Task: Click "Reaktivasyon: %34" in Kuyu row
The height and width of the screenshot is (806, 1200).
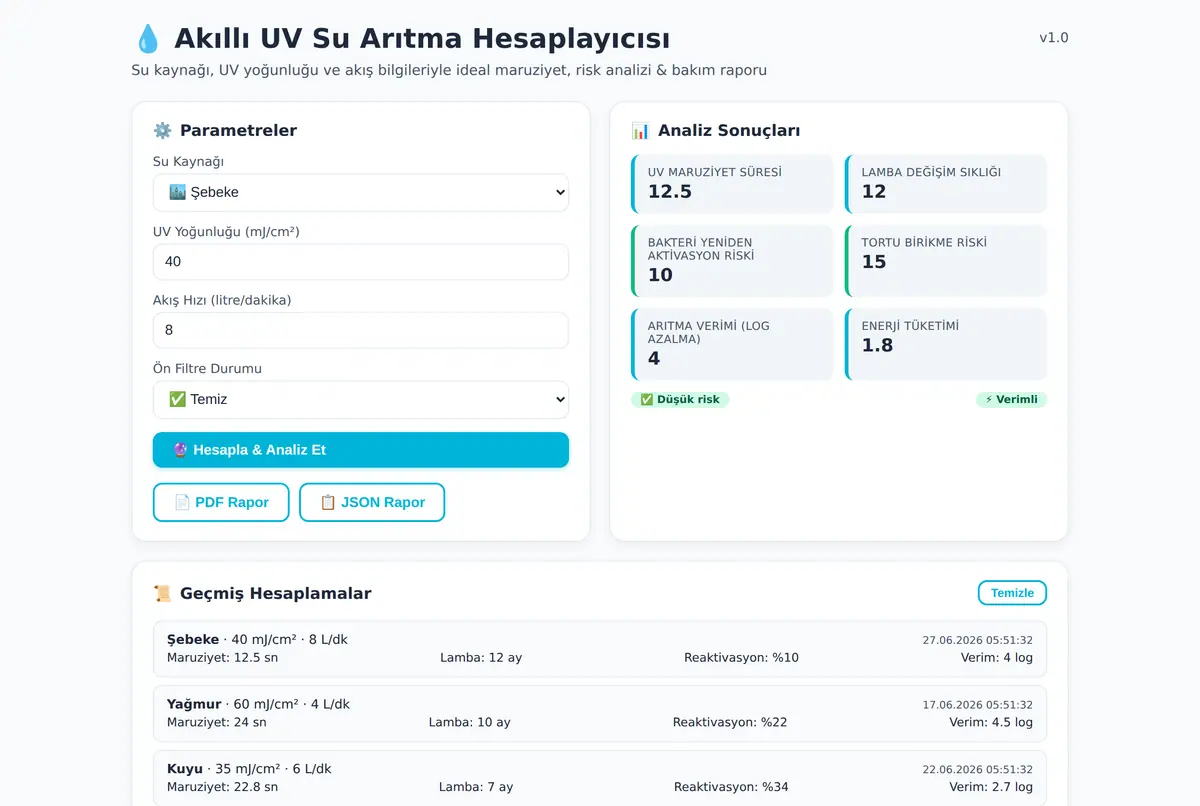Action: point(731,787)
